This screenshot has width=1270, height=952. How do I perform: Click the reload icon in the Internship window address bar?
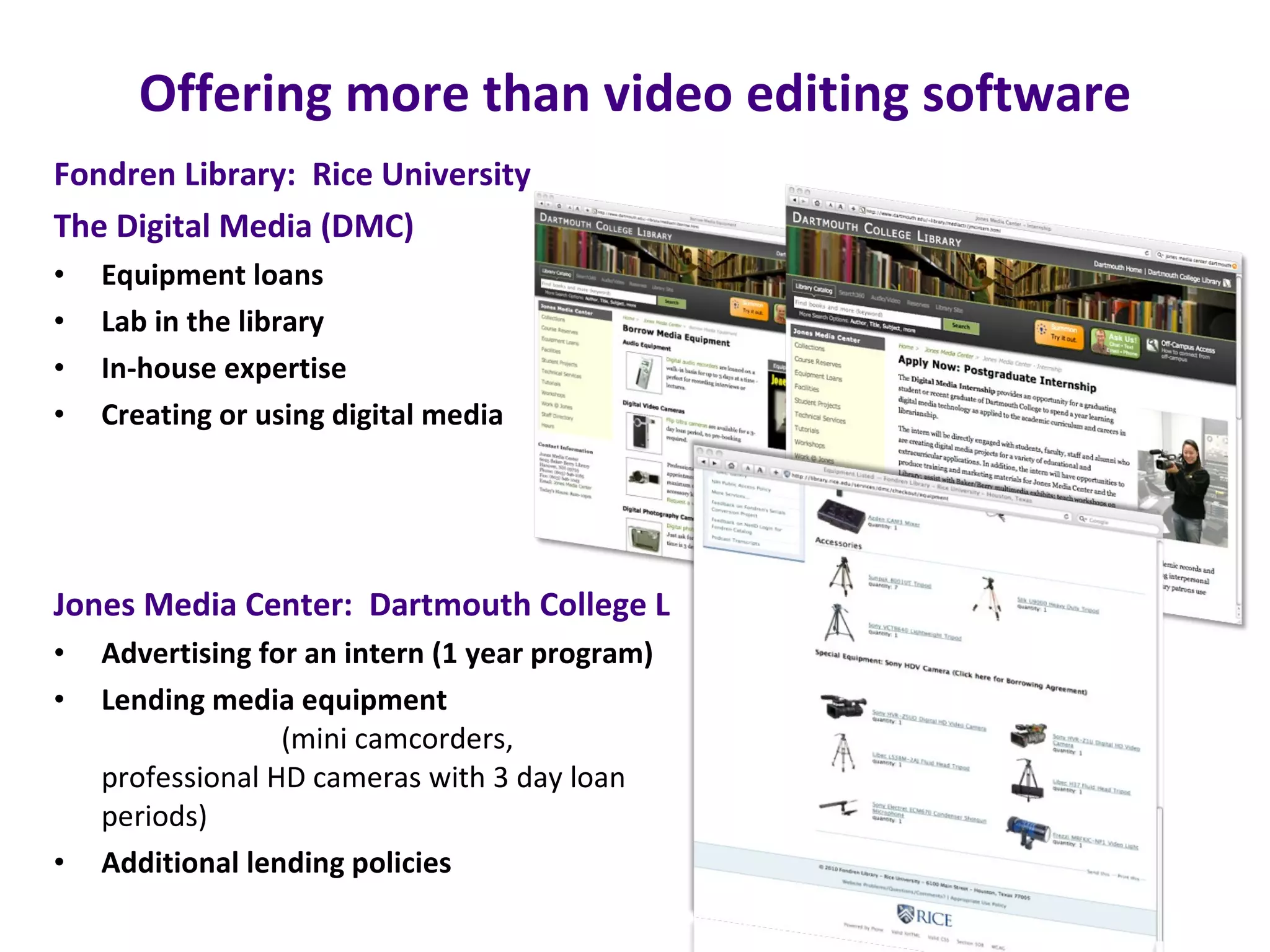[1147, 252]
